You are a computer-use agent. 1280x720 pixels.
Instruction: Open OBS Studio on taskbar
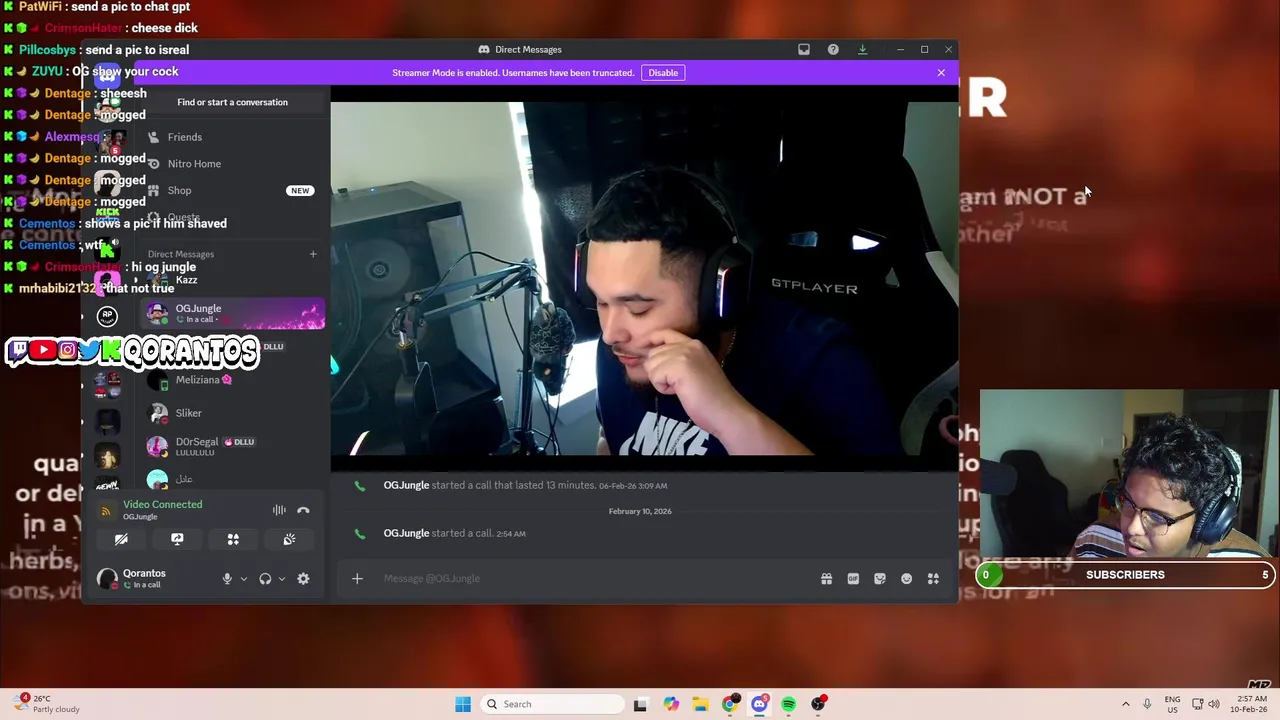(x=819, y=704)
